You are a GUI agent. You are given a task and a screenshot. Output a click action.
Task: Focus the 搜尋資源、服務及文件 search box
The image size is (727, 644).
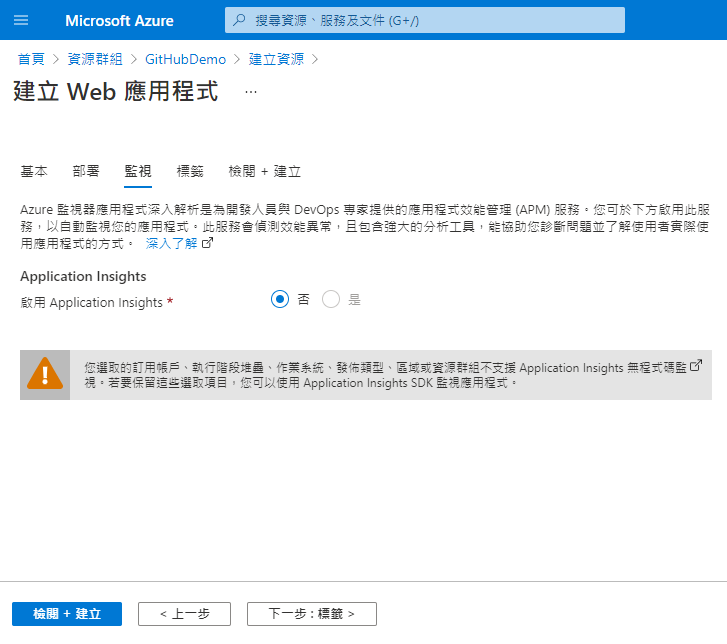tap(425, 20)
